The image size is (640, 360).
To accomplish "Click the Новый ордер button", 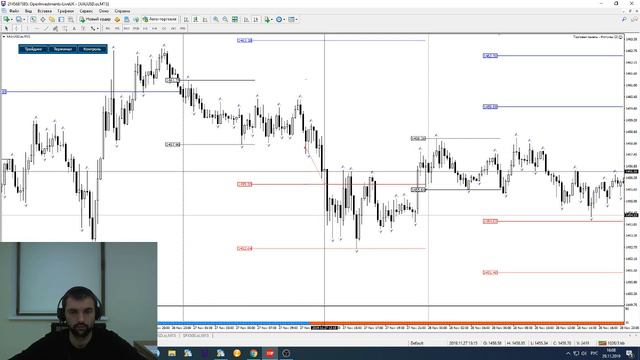I will pos(95,19).
